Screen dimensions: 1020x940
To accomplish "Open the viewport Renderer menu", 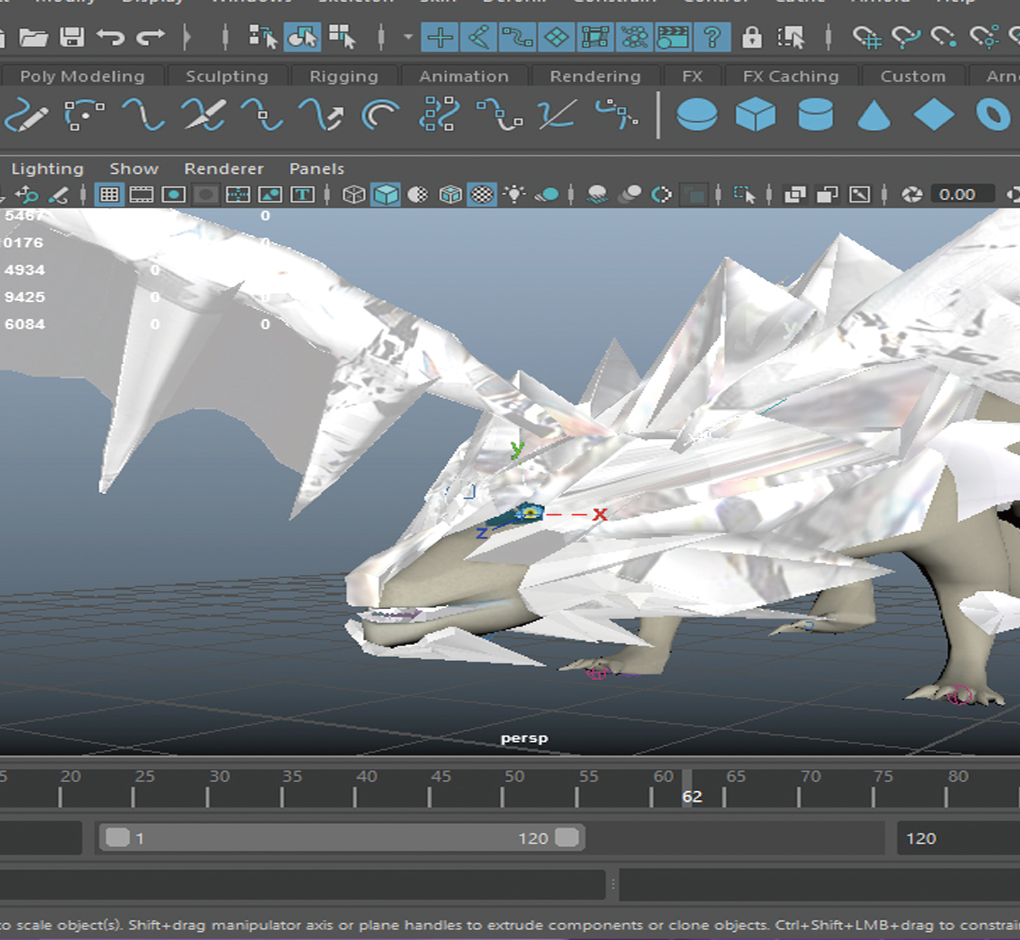I will tap(224, 168).
